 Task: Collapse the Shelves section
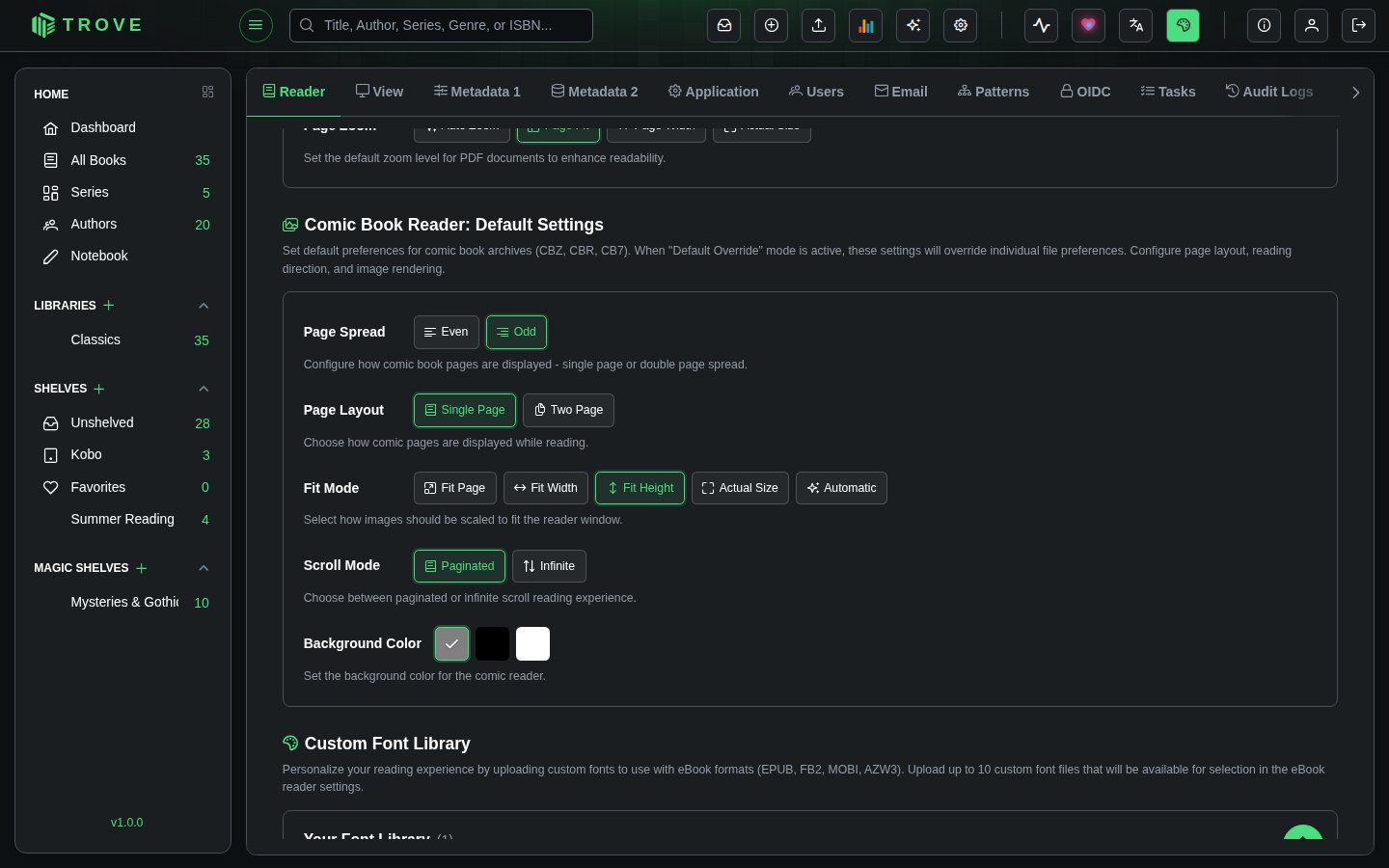[x=204, y=389]
